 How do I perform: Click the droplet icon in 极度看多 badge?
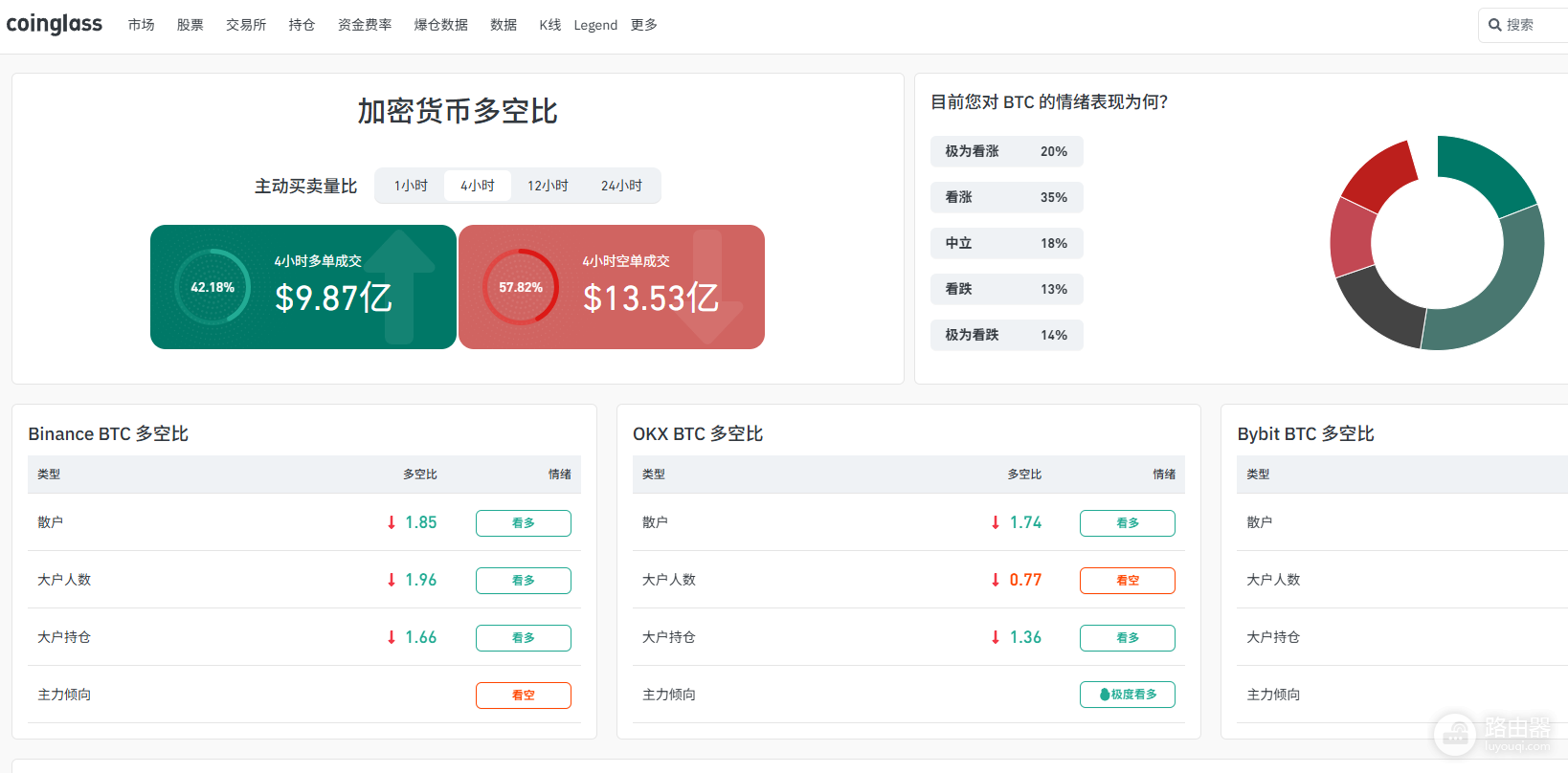(1105, 695)
